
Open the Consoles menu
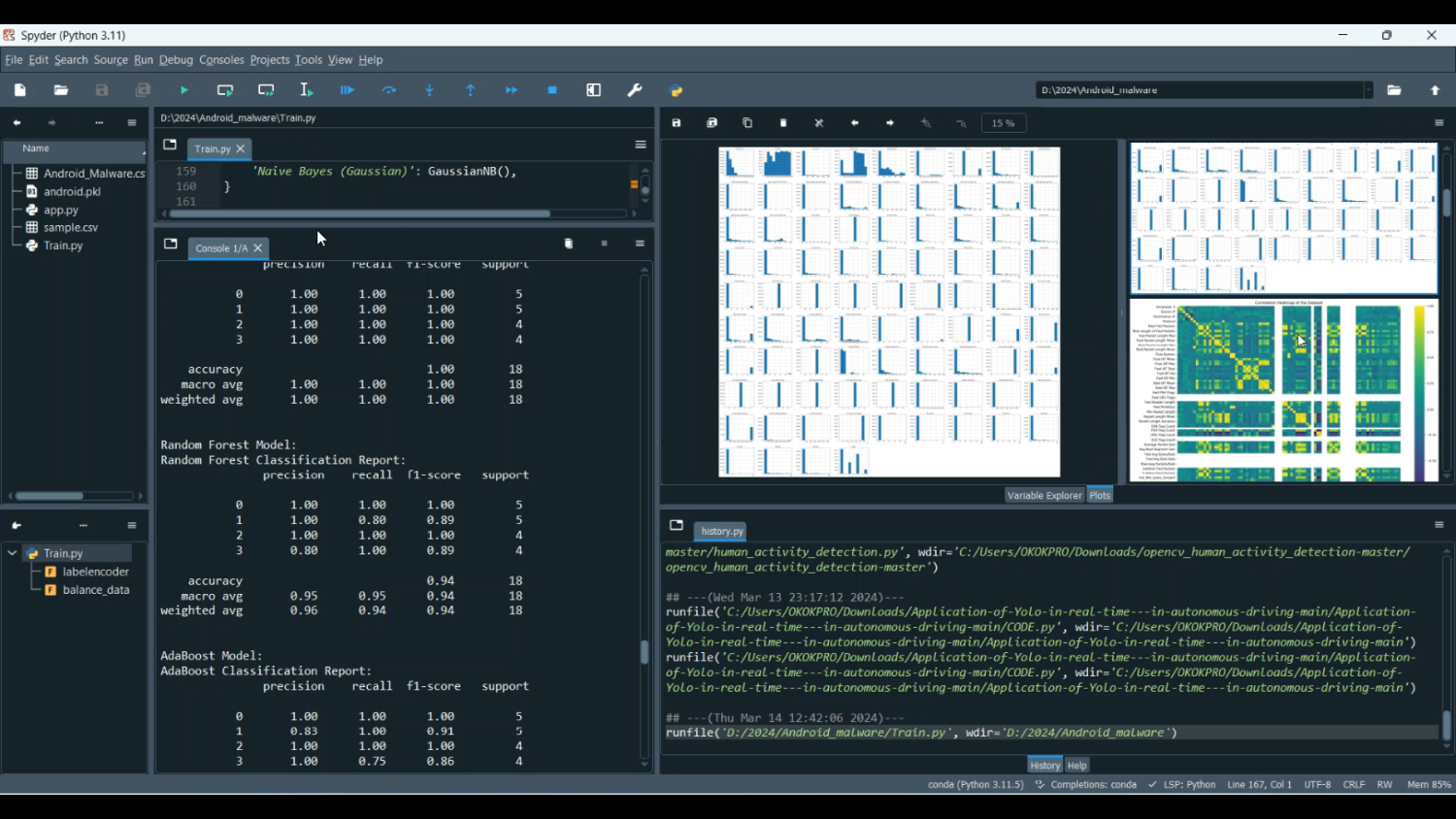tap(221, 60)
